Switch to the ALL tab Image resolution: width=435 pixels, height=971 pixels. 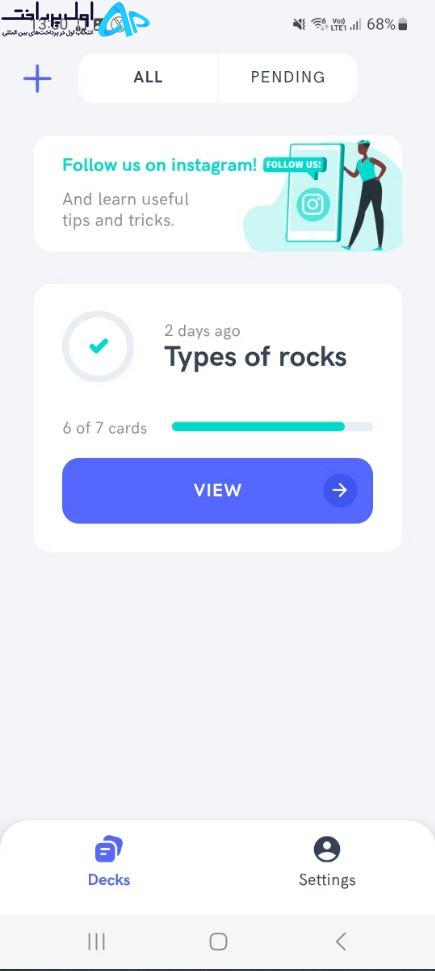(x=148, y=77)
